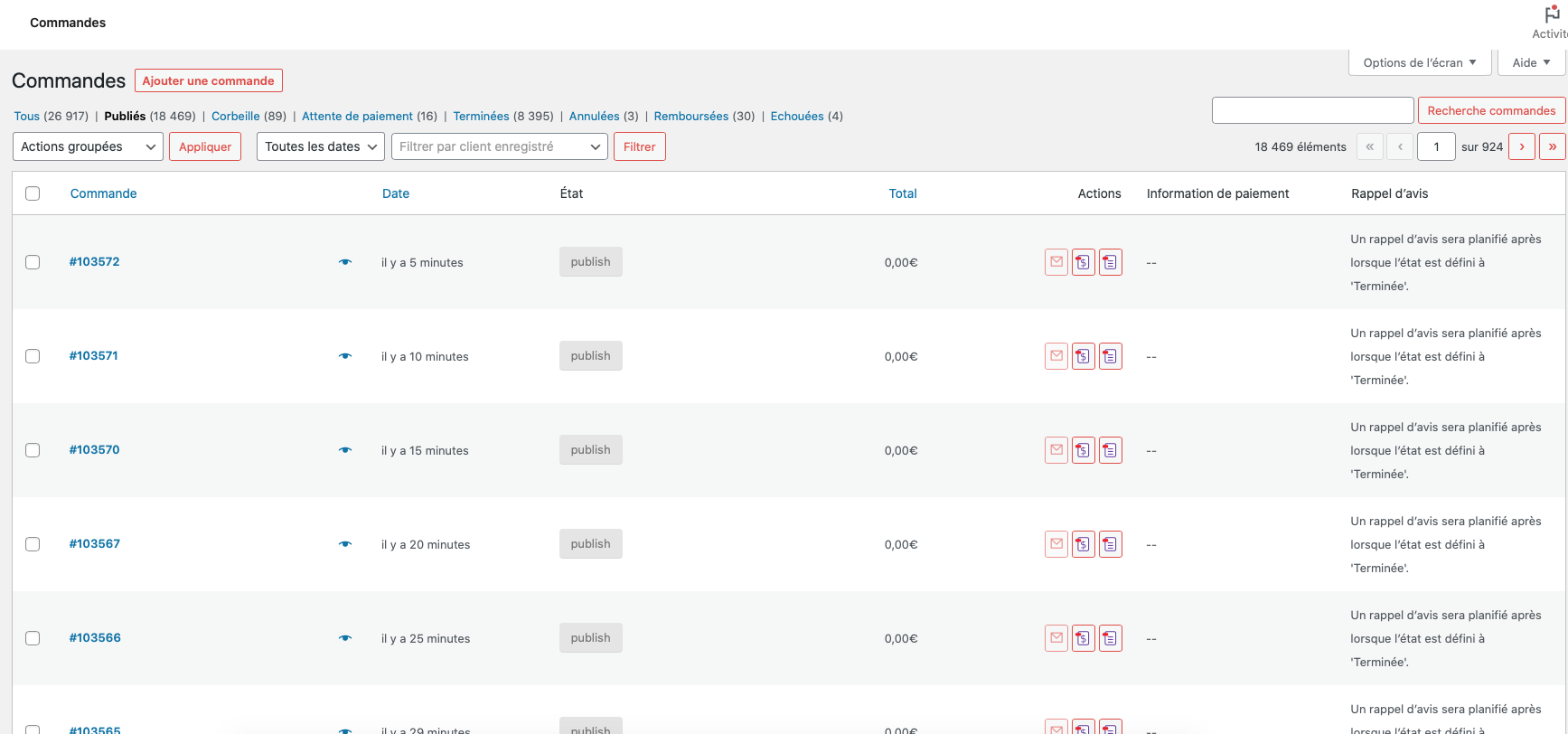Click the email icon for order #103570
The height and width of the screenshot is (734, 1568).
click(x=1056, y=450)
